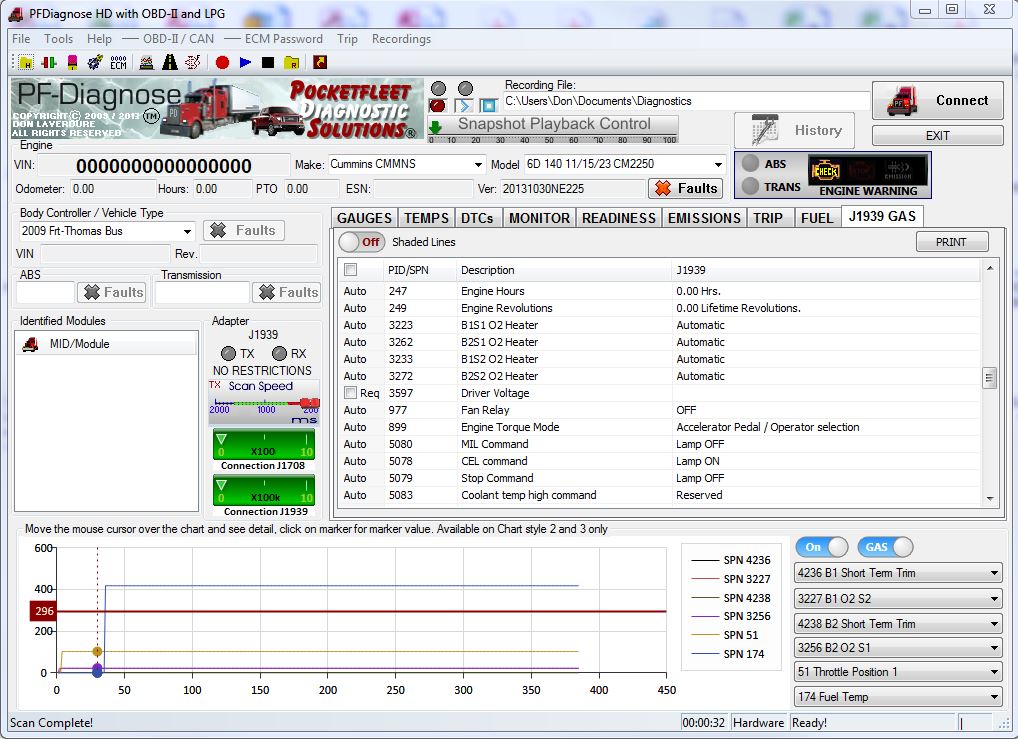Open the ECM toolbar icon
Screen dimensions: 1018x739
pos(119,62)
